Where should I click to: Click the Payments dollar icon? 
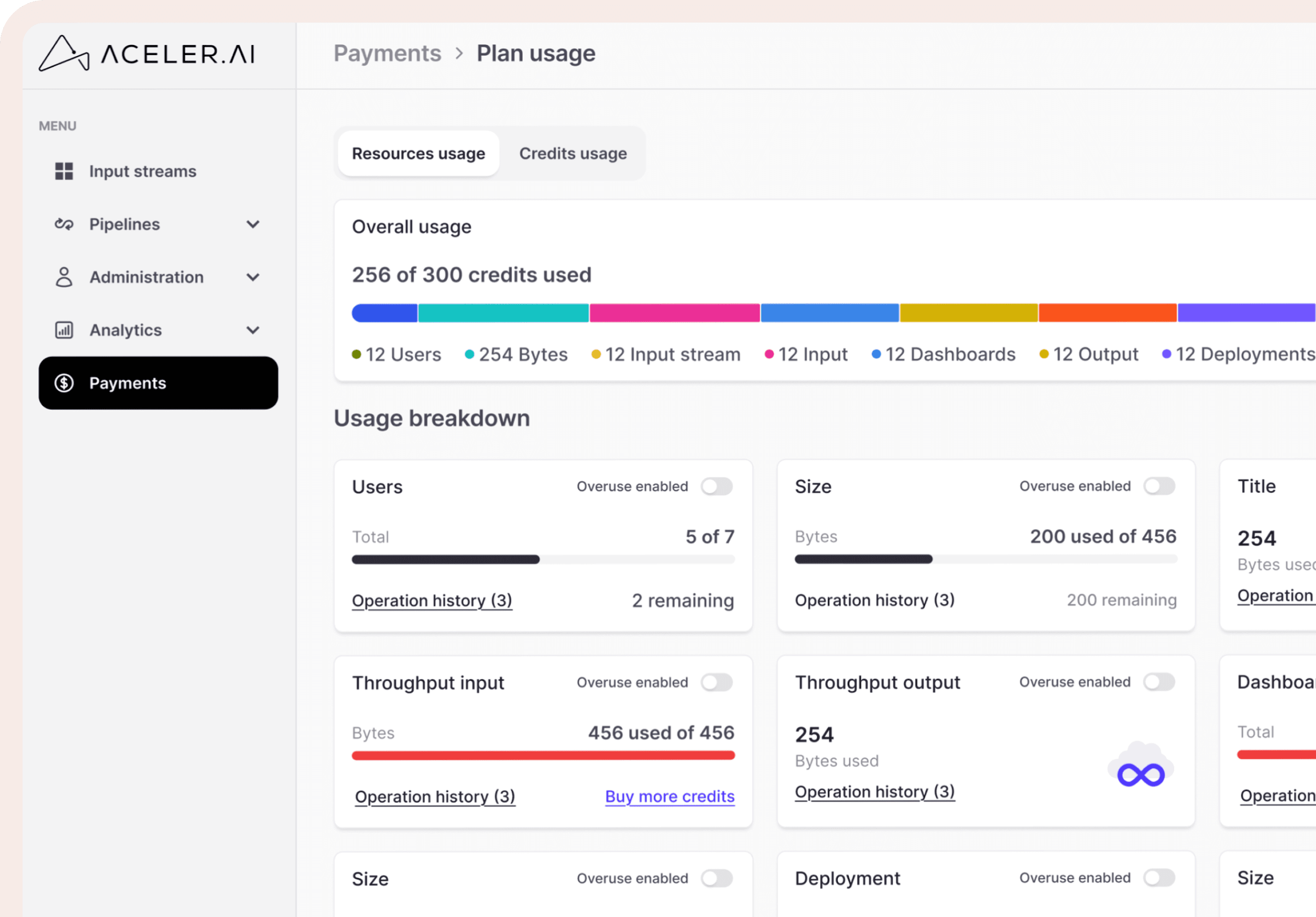click(x=63, y=382)
